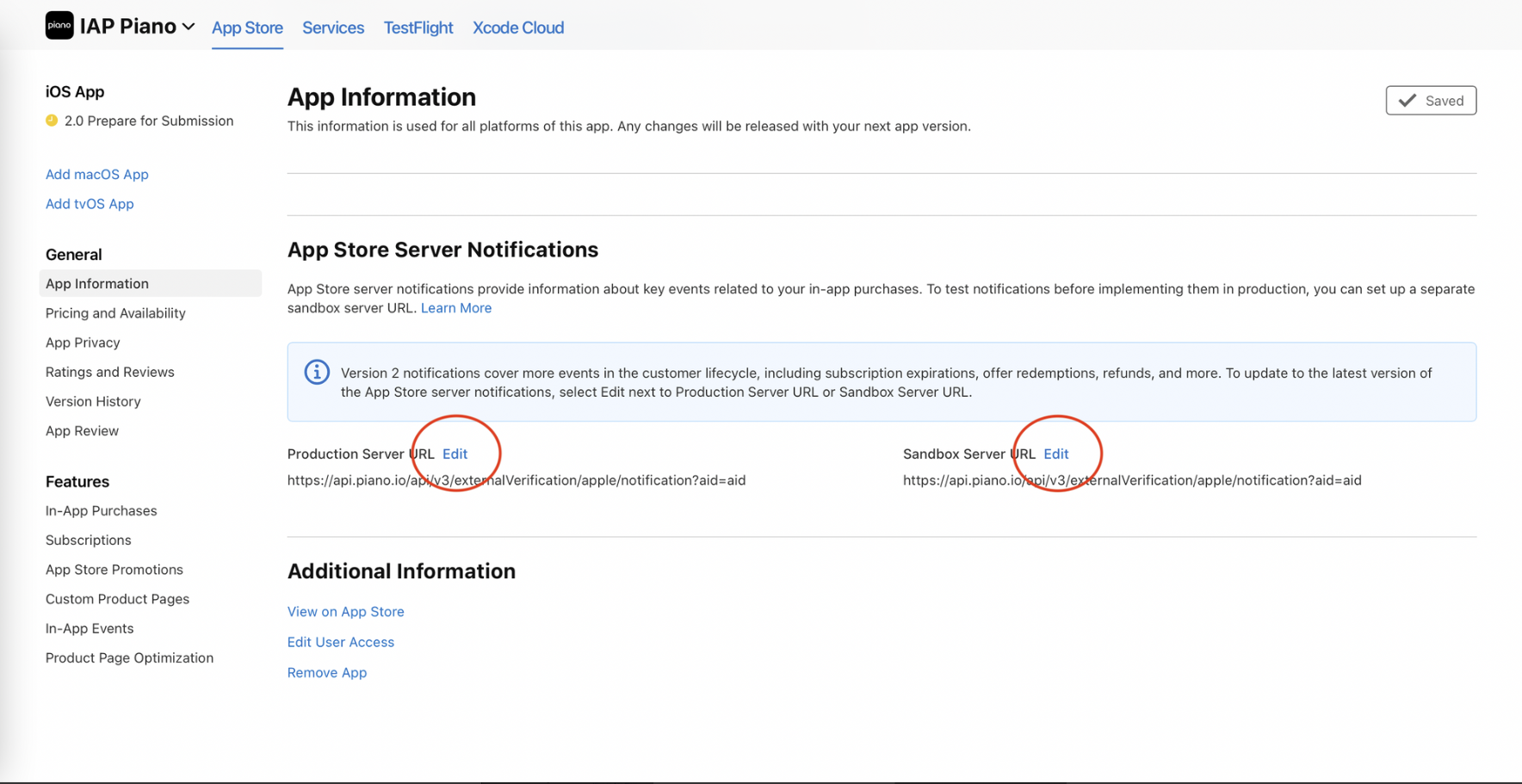The height and width of the screenshot is (784, 1522).
Task: Click Remove App link
Action: click(x=327, y=673)
